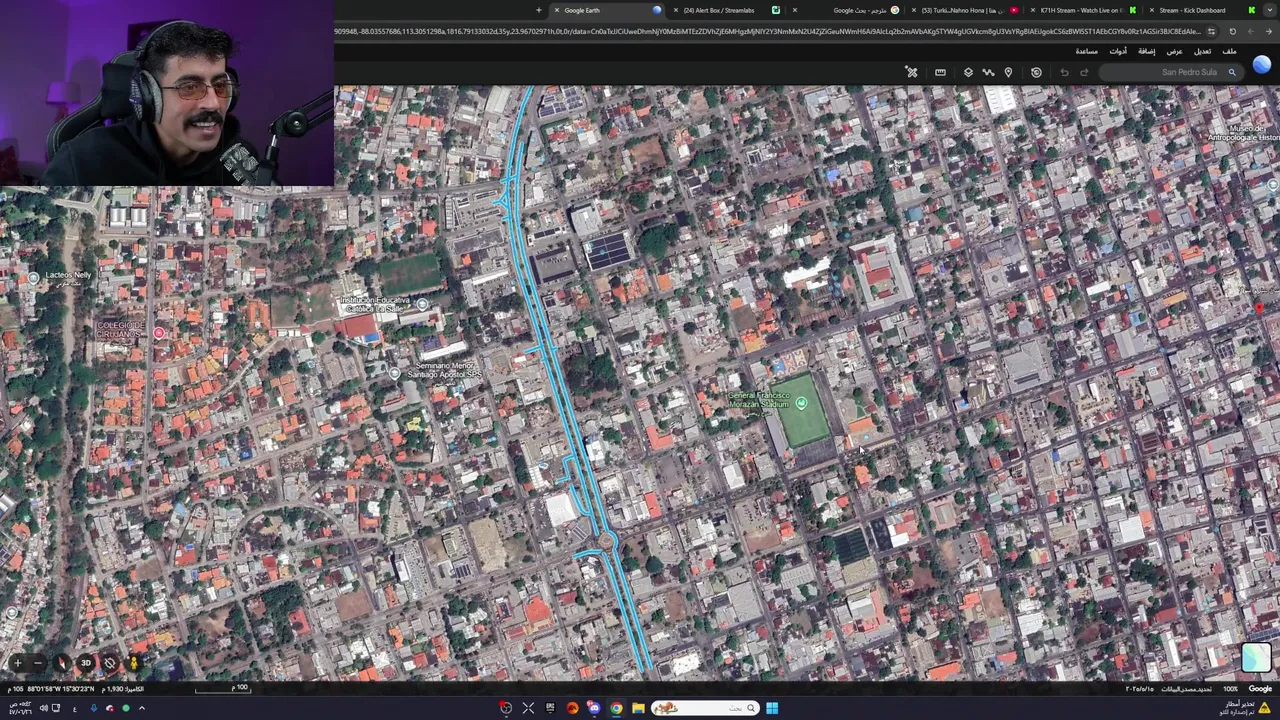Click the undo arrow in Earth toolbar

[x=1064, y=72]
